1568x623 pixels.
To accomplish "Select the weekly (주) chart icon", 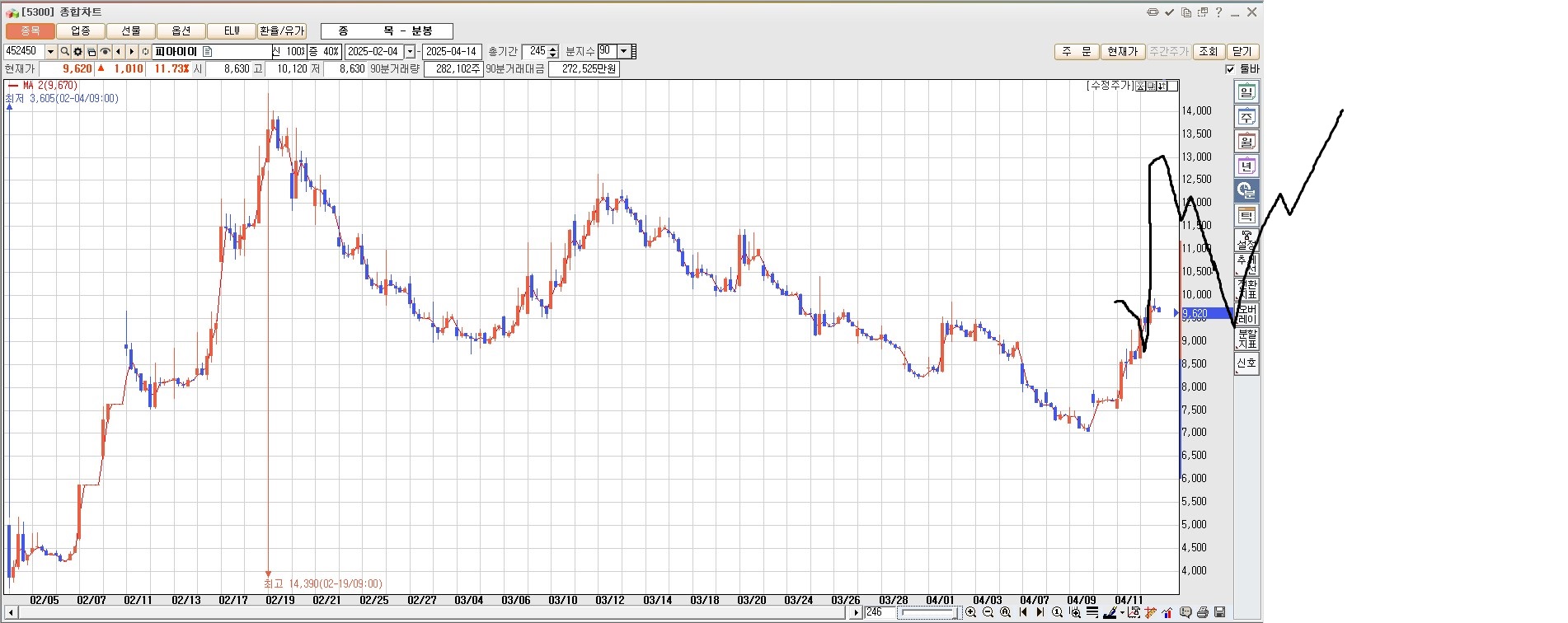I will [x=1246, y=117].
